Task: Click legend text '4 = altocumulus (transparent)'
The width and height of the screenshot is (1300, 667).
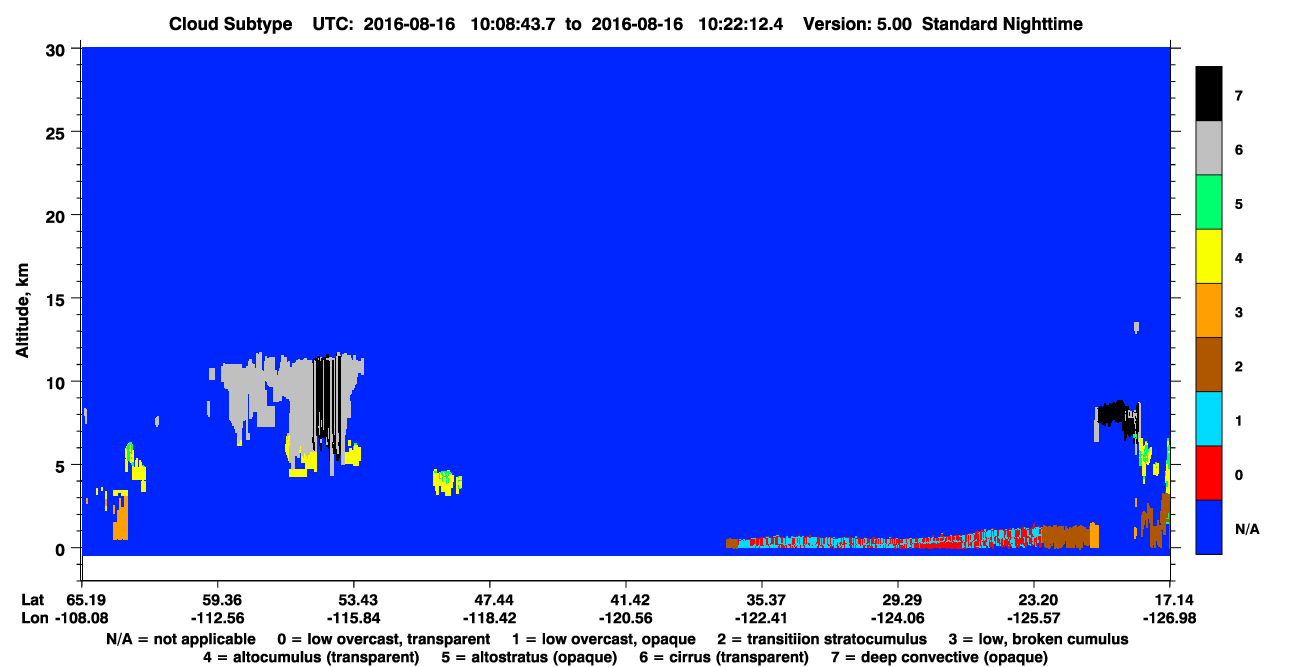Action: (x=311, y=657)
